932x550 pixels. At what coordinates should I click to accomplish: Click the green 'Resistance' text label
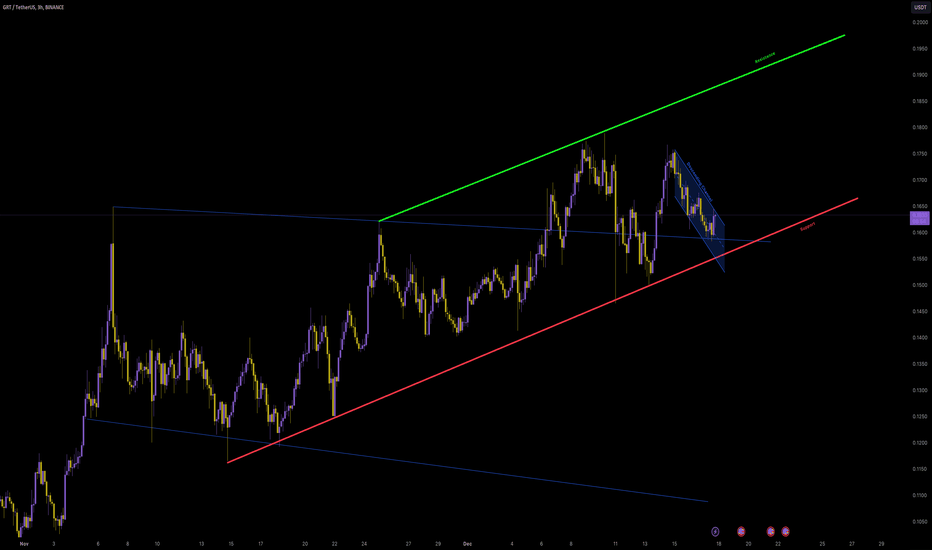(764, 58)
